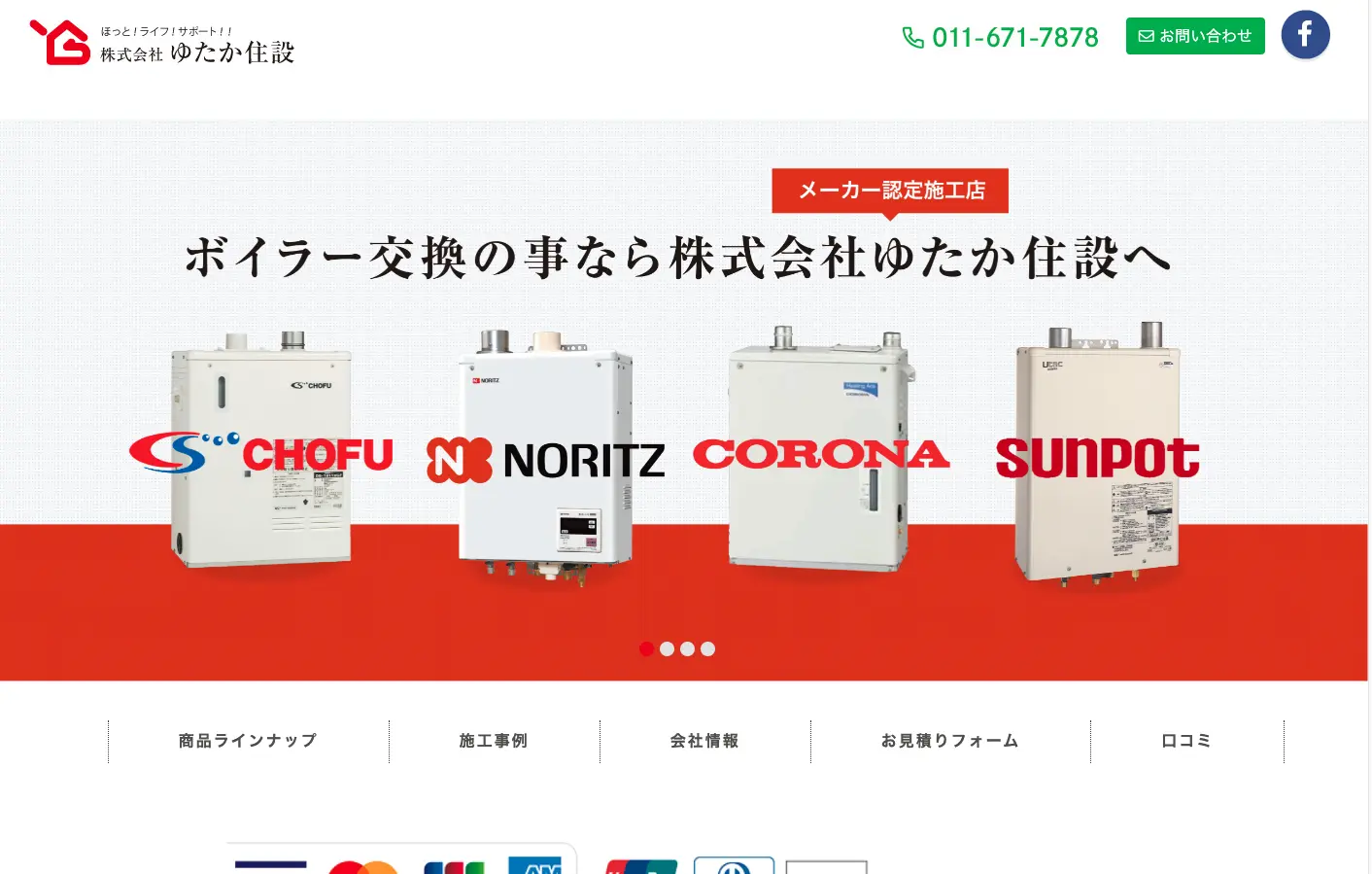Click the green phone handset icon
The height and width of the screenshot is (874, 1372).
[913, 37]
